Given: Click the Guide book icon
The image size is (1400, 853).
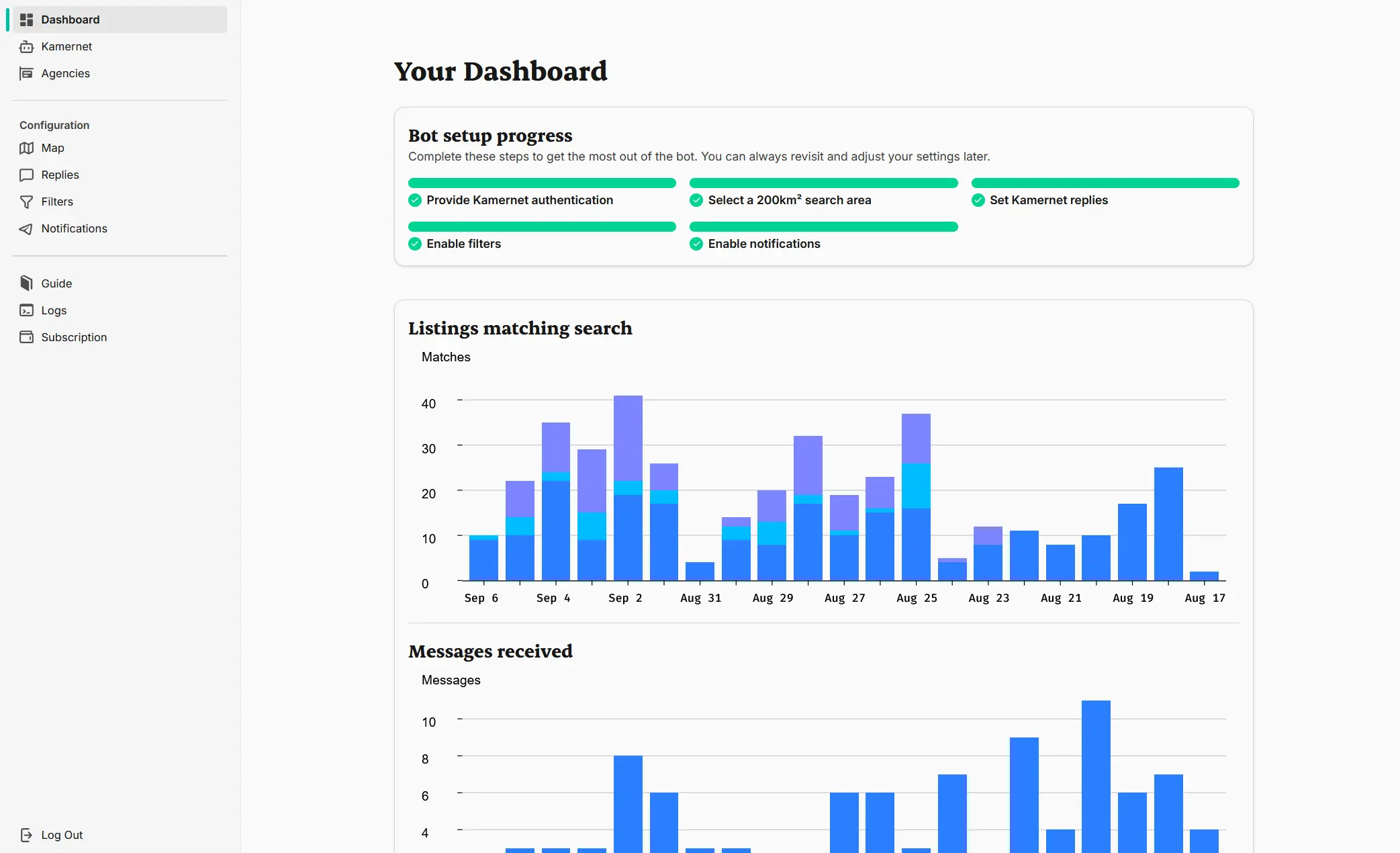Looking at the screenshot, I should point(26,283).
